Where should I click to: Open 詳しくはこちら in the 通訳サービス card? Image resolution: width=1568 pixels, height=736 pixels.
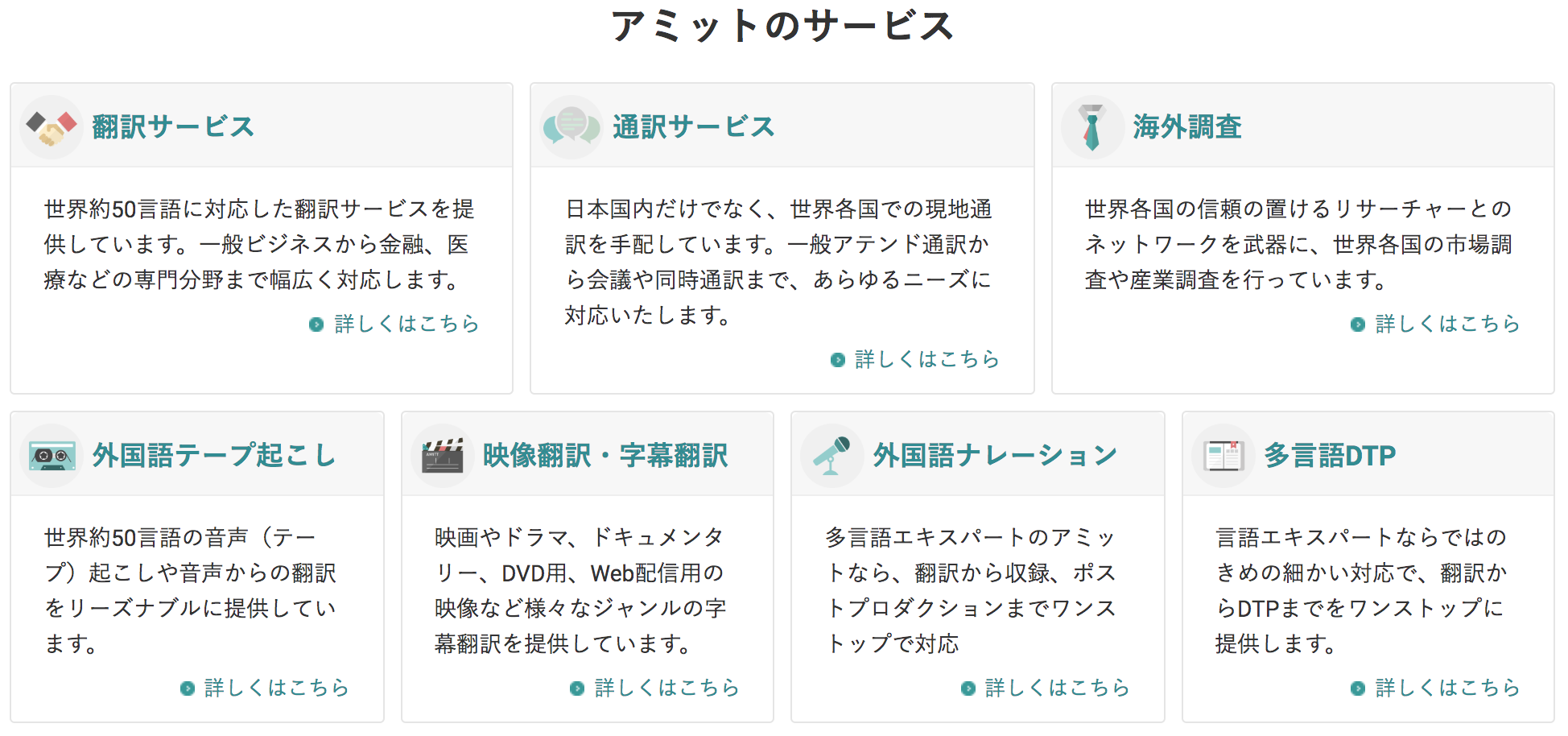coord(927,360)
